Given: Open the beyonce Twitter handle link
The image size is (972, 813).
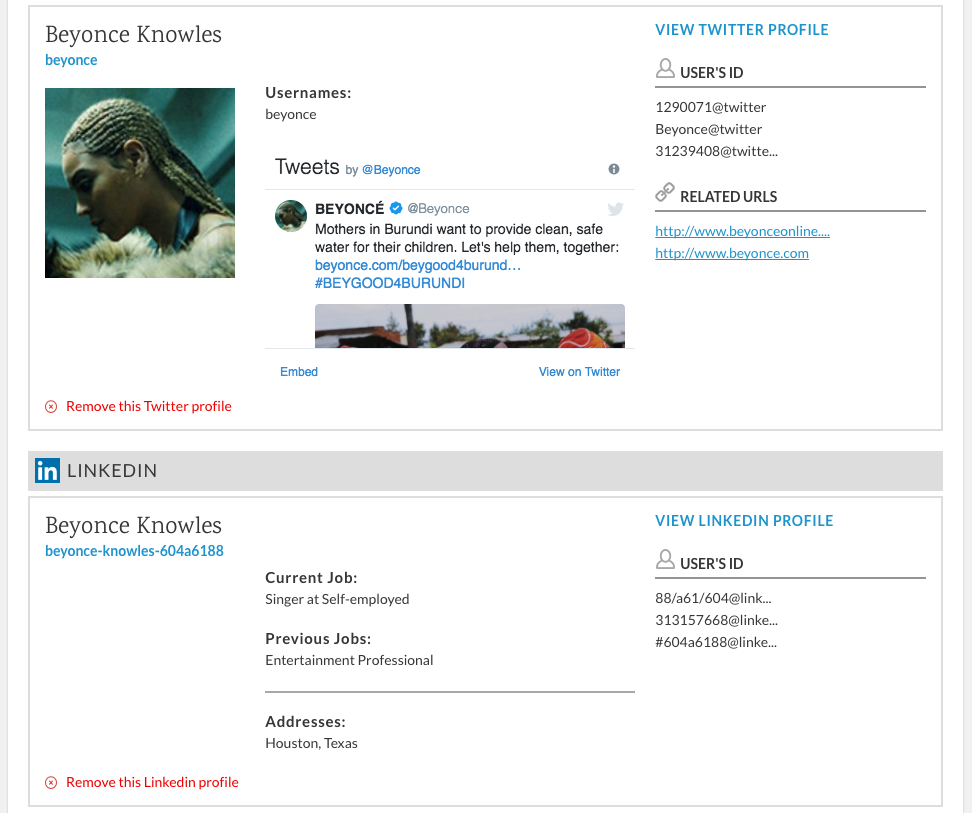Looking at the screenshot, I should [x=71, y=60].
